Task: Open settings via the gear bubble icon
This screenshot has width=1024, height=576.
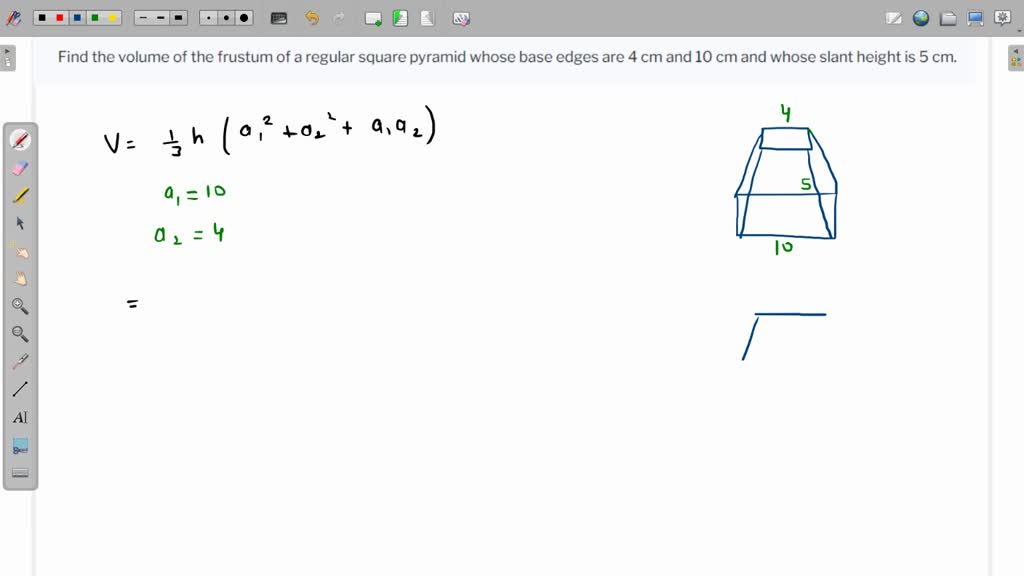Action: coord(1001,17)
